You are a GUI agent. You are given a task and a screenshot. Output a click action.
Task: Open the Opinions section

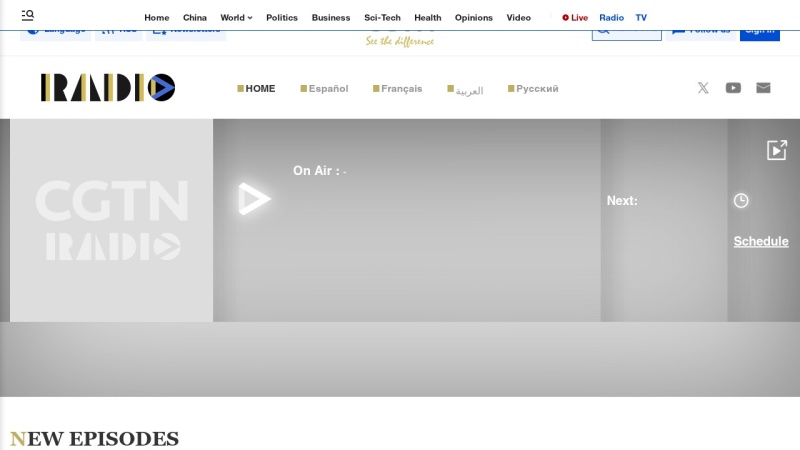pyautogui.click(x=473, y=17)
